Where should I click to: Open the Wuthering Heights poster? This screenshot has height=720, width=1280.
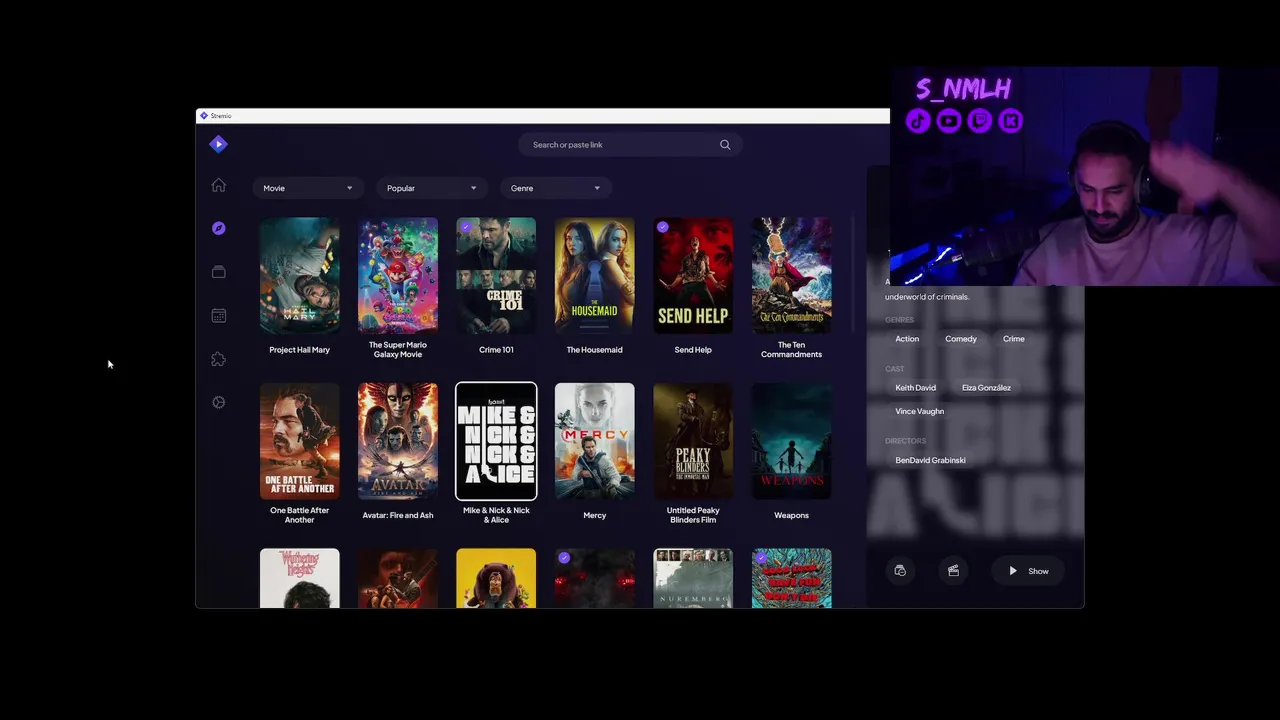[x=299, y=578]
